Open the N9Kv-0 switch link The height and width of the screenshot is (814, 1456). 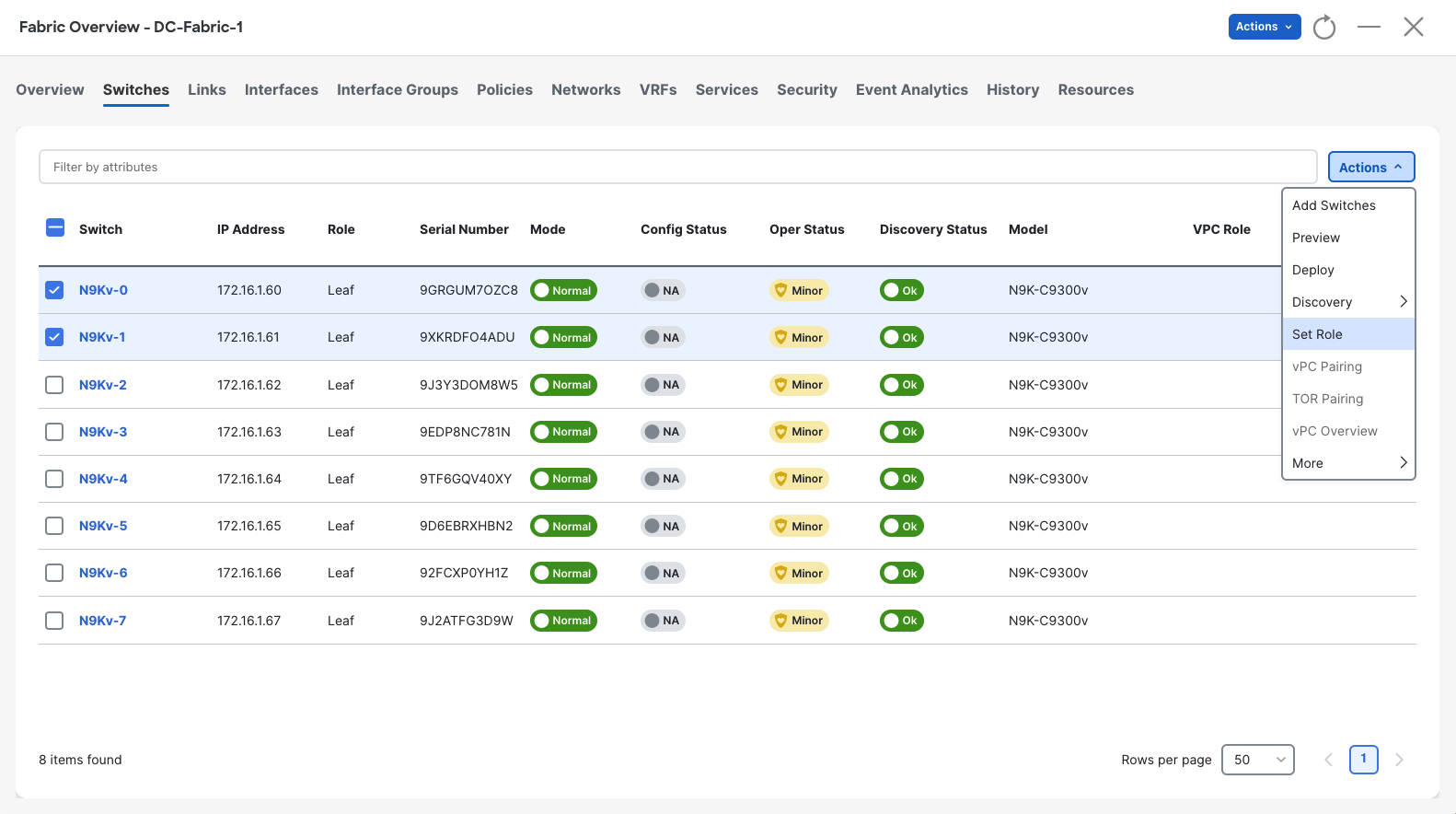pyautogui.click(x=103, y=290)
